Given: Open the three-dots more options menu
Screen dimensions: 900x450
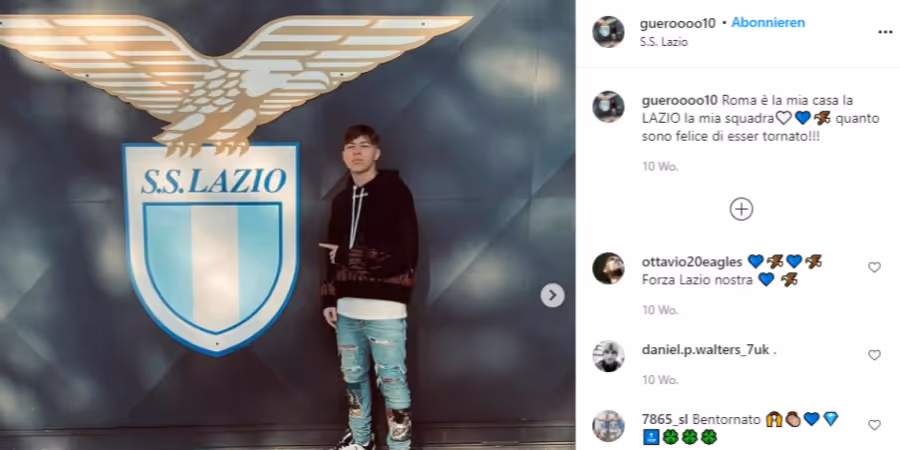Looking at the screenshot, I should point(885,32).
